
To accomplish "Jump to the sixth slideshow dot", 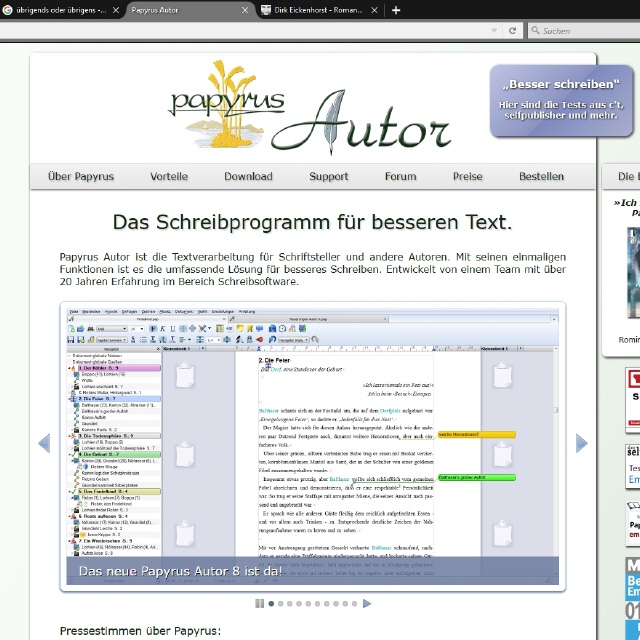I will tap(318, 604).
